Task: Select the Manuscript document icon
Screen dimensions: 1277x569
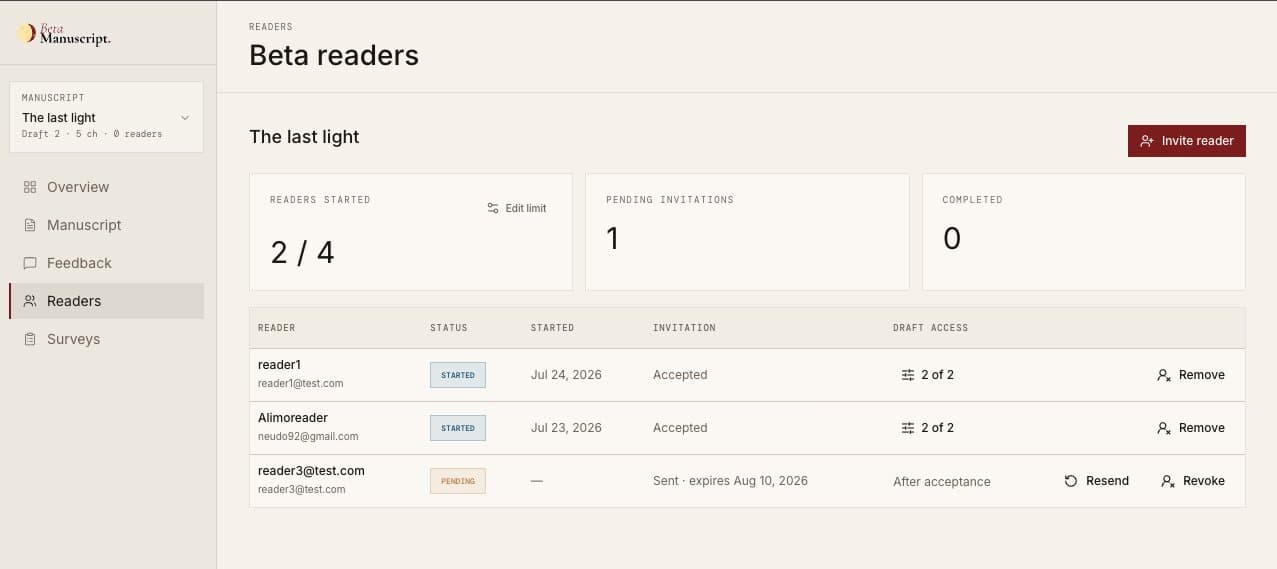Action: click(x=30, y=225)
